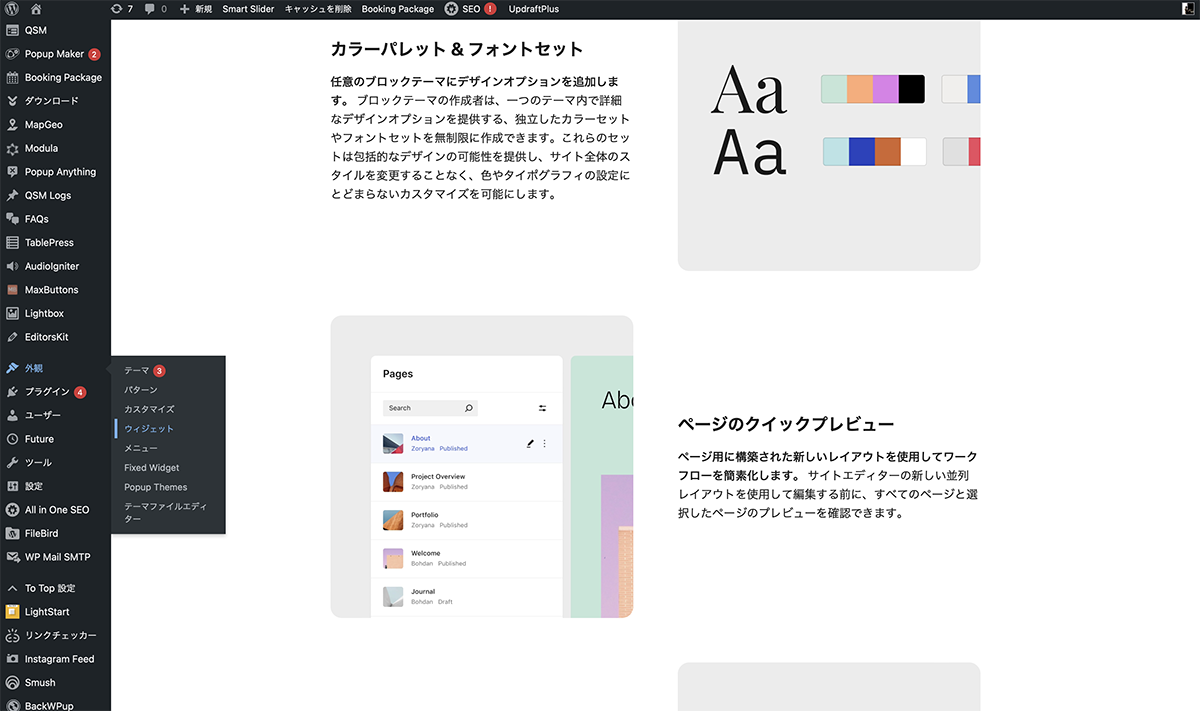Image resolution: width=1200 pixels, height=711 pixels.
Task: Choose カスタマイズ from the submenu
Action: [149, 409]
